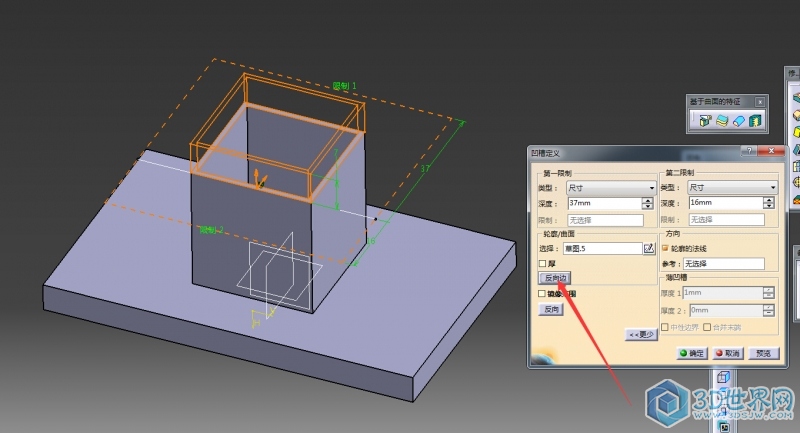Toggle the 轮廓的法线 normal to profile checkbox
This screenshot has height=433, width=800.
(665, 248)
